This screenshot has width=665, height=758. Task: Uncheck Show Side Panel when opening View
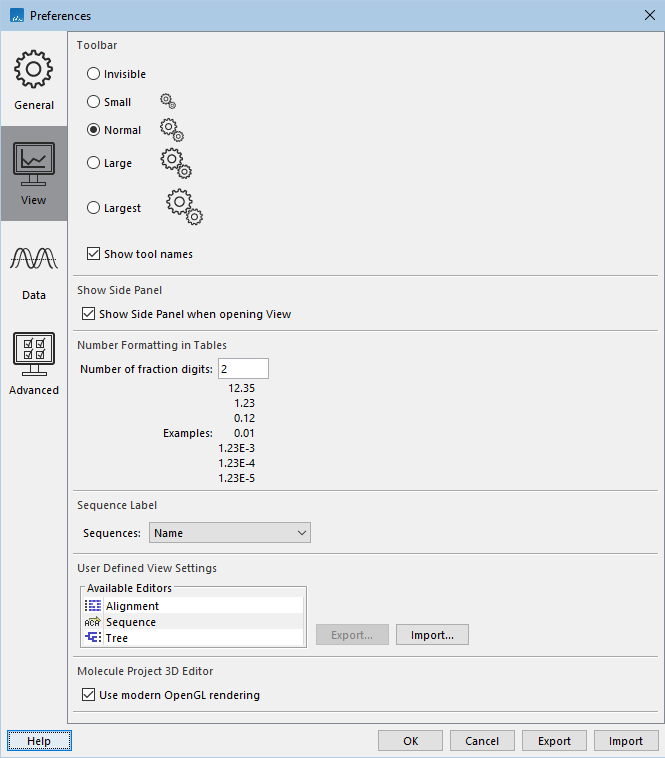pyautogui.click(x=89, y=314)
